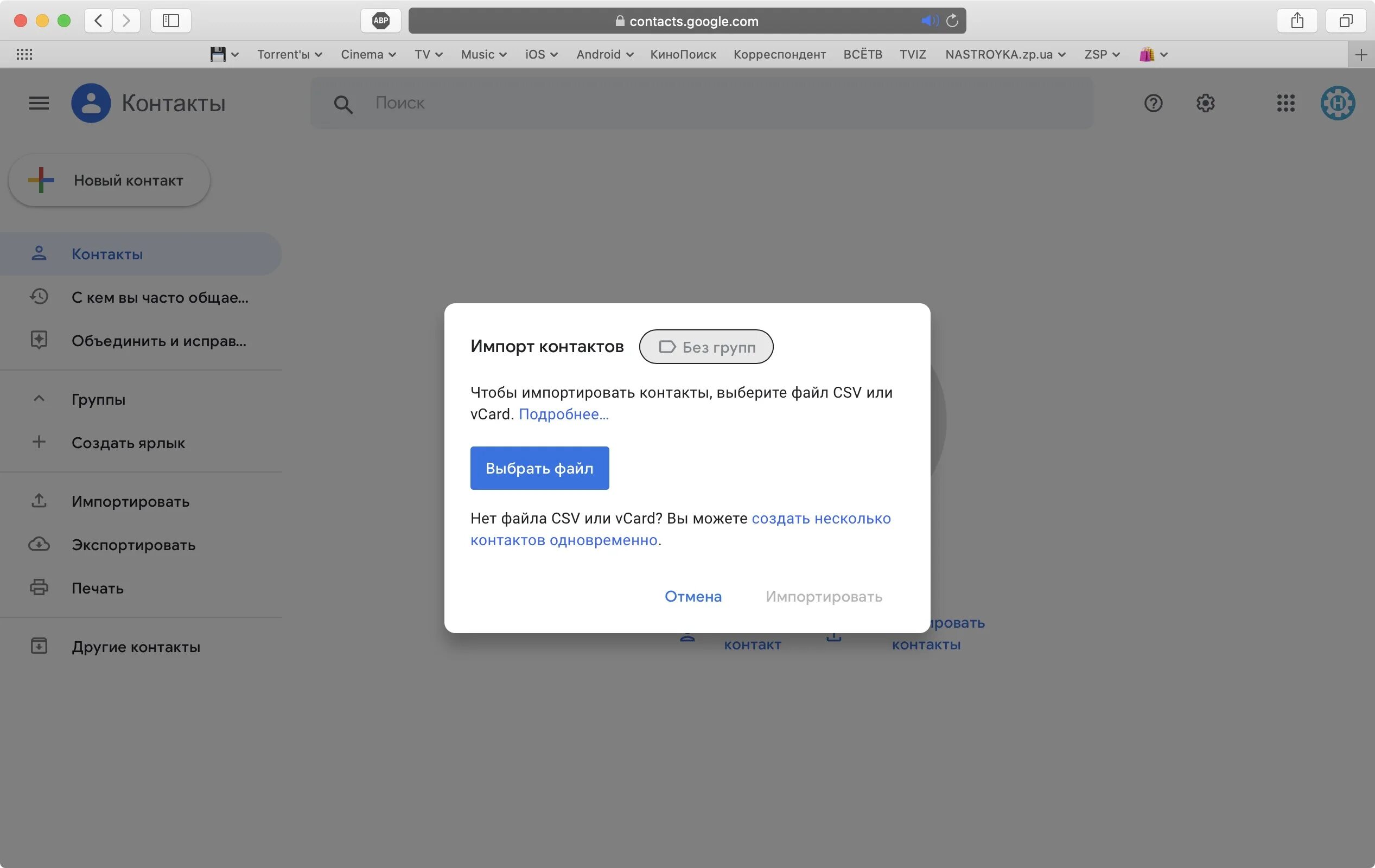1375x868 pixels.
Task: Open the Cinema bookmarks dropdown
Action: click(x=368, y=54)
